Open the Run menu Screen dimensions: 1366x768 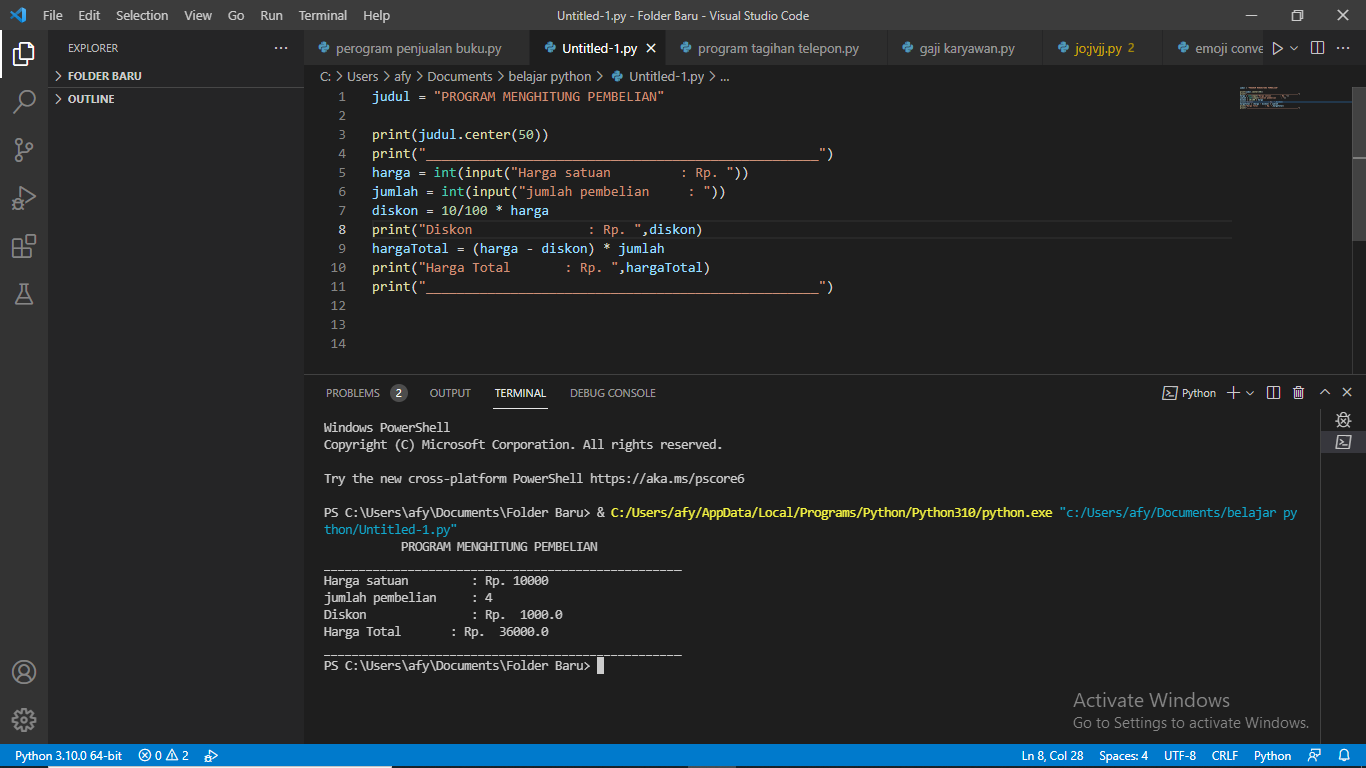point(271,15)
